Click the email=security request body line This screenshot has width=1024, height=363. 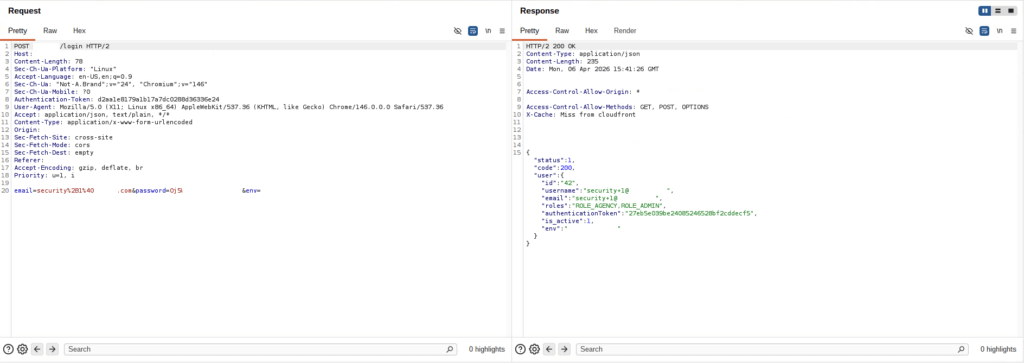(x=137, y=191)
